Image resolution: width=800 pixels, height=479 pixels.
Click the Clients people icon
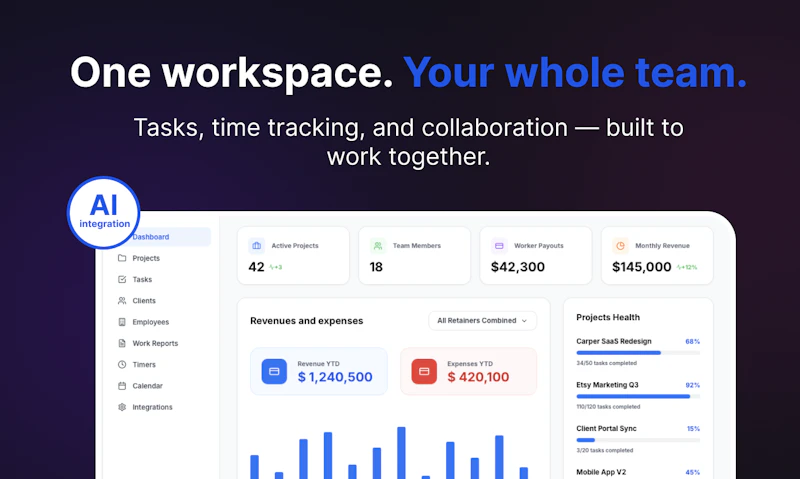click(x=122, y=301)
